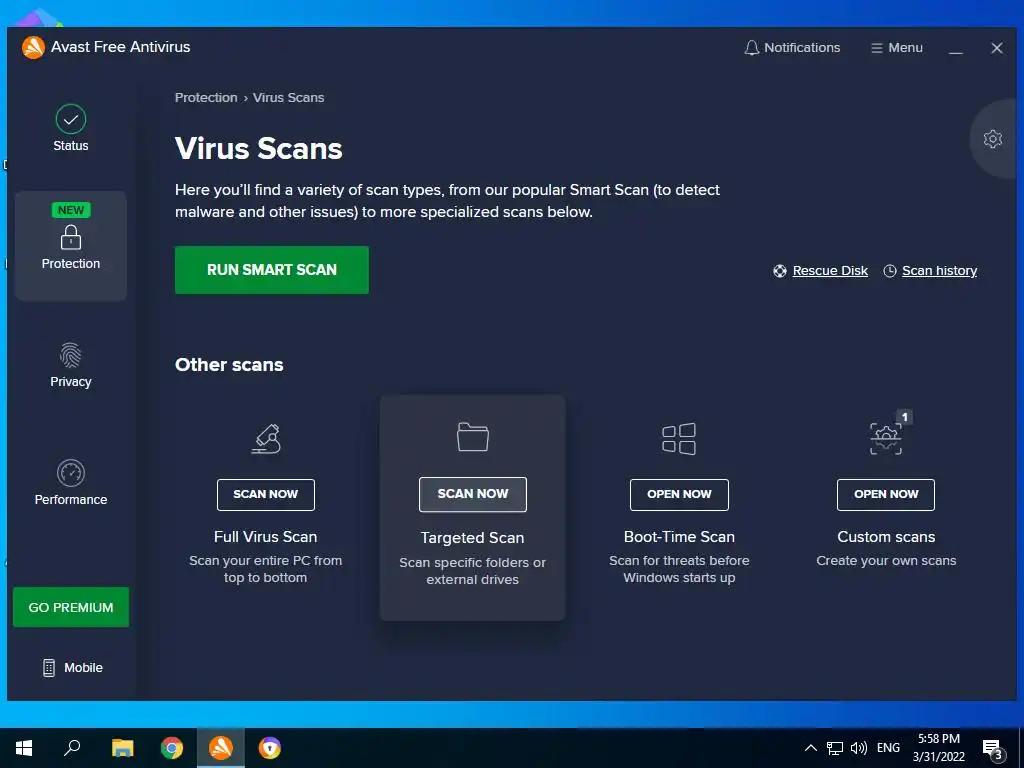1024x768 pixels.
Task: Click the Rescue Disk lifebuoy icon
Action: pyautogui.click(x=780, y=270)
